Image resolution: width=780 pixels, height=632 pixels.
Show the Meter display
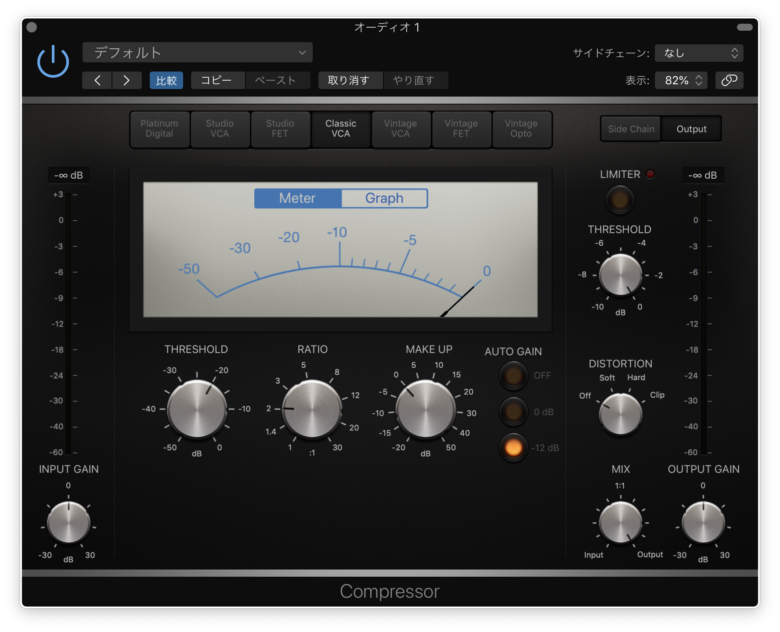[x=297, y=198]
